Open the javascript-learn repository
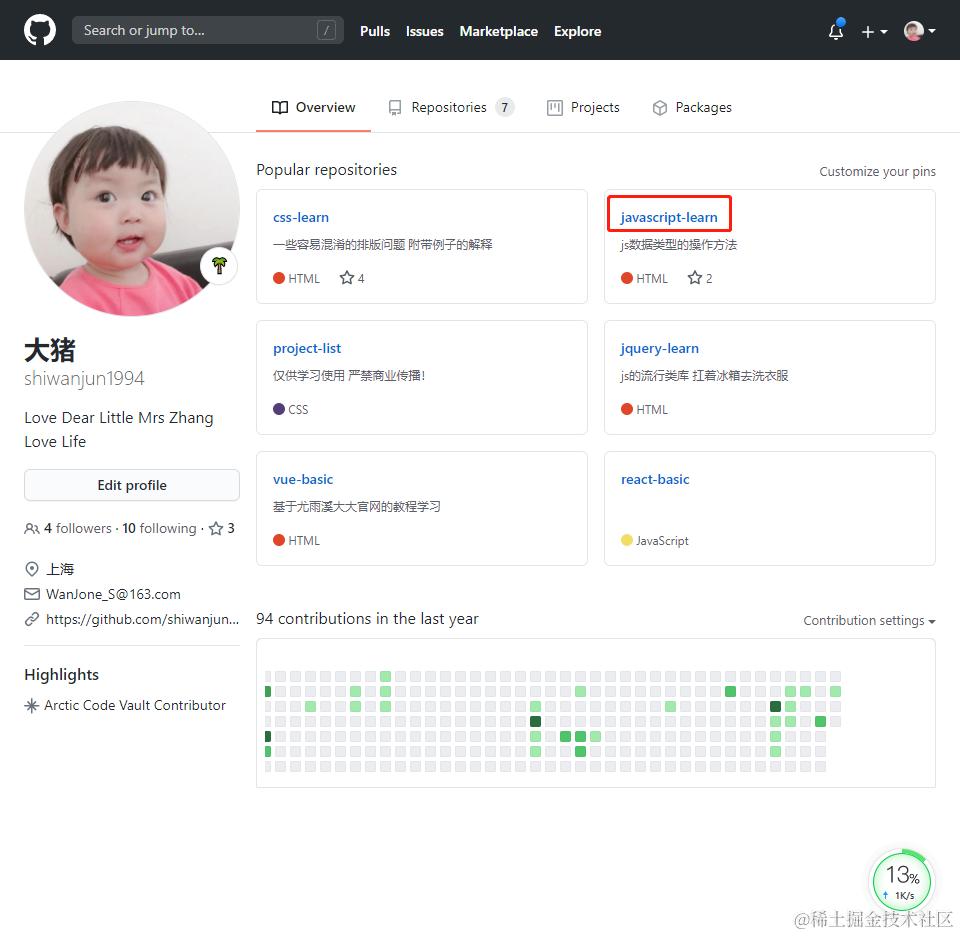The image size is (960, 936). 669,217
